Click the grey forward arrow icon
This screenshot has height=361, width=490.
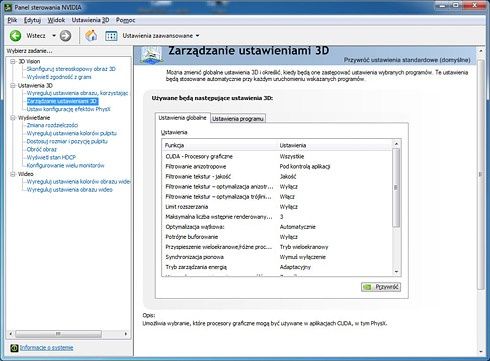tap(65, 36)
